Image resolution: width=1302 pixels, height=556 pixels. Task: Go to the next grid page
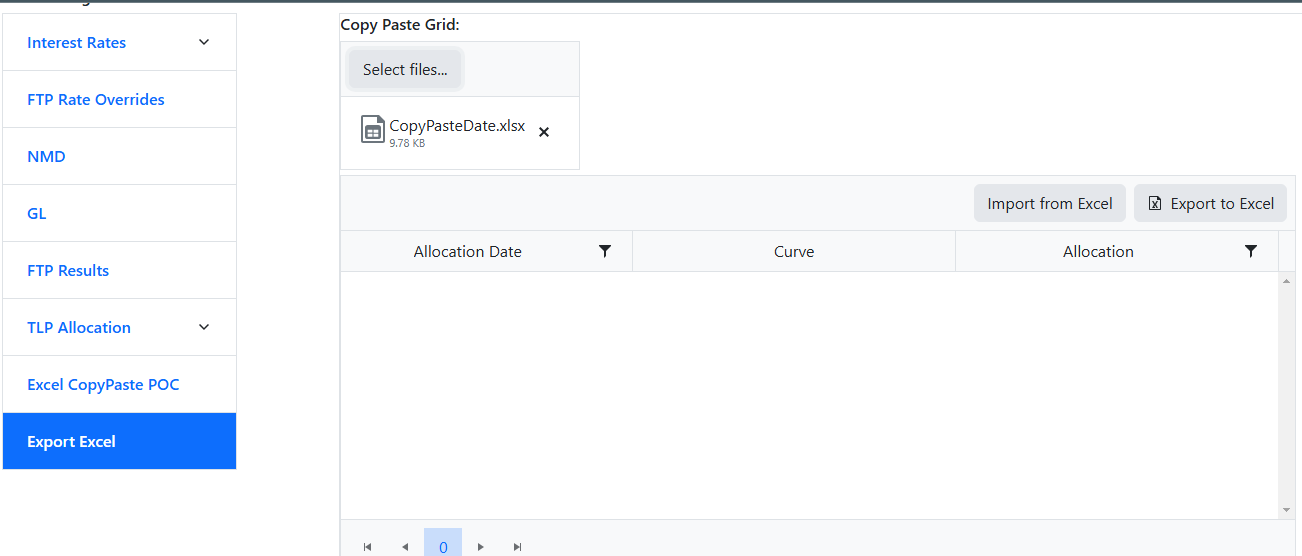[x=481, y=547]
